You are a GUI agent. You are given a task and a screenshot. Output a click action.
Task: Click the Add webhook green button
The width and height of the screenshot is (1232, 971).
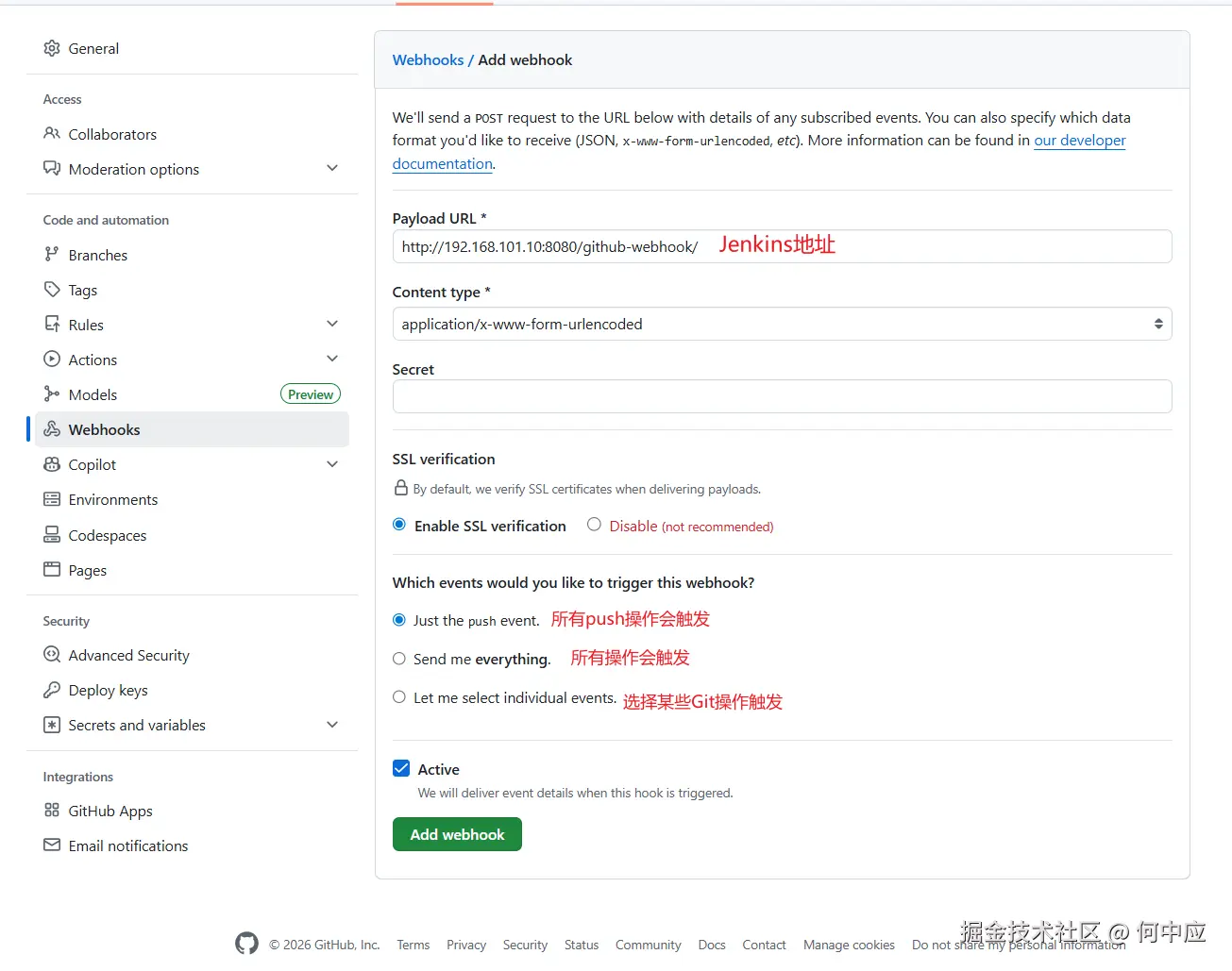click(457, 834)
